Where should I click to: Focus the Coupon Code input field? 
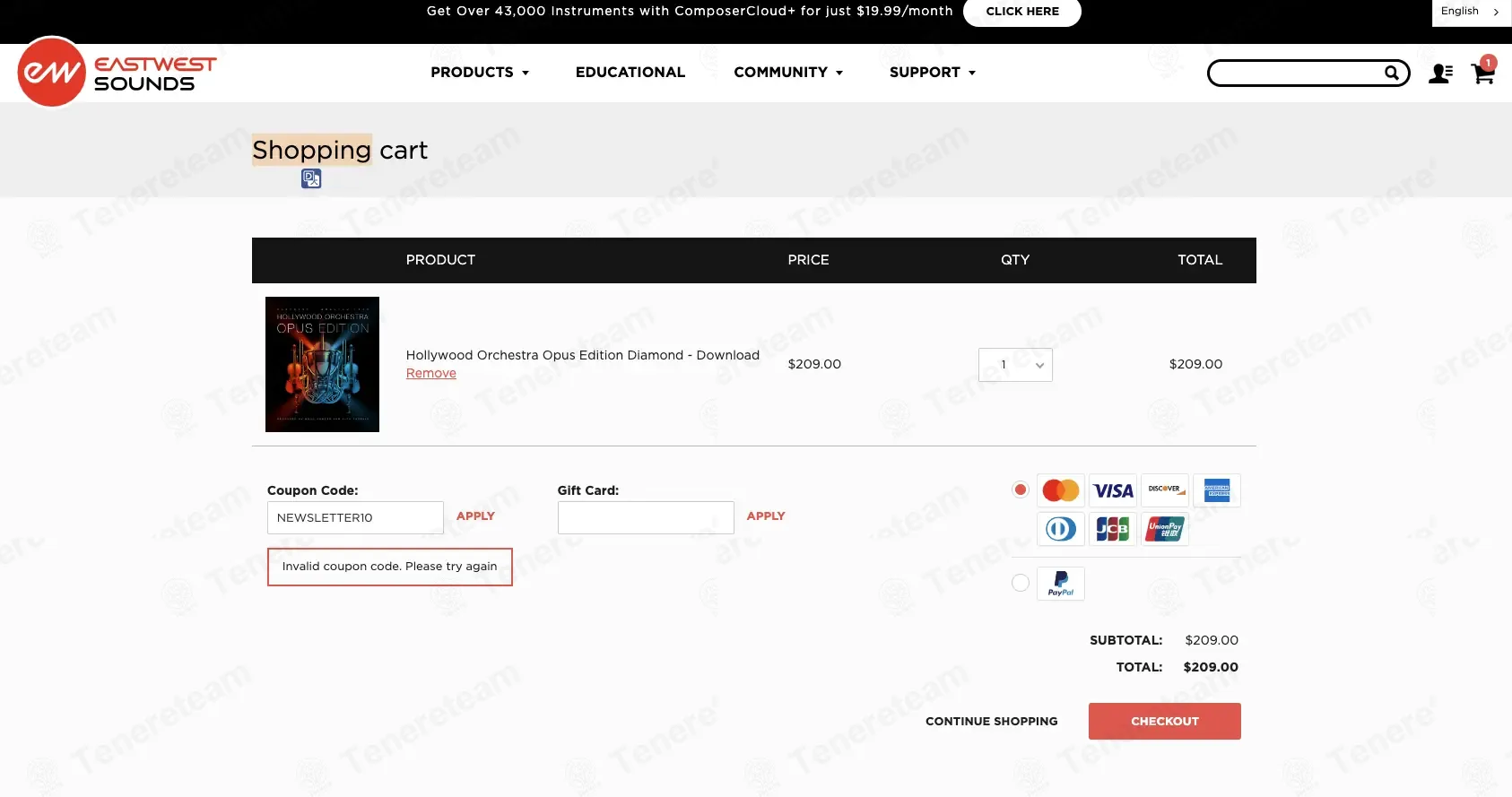[355, 518]
